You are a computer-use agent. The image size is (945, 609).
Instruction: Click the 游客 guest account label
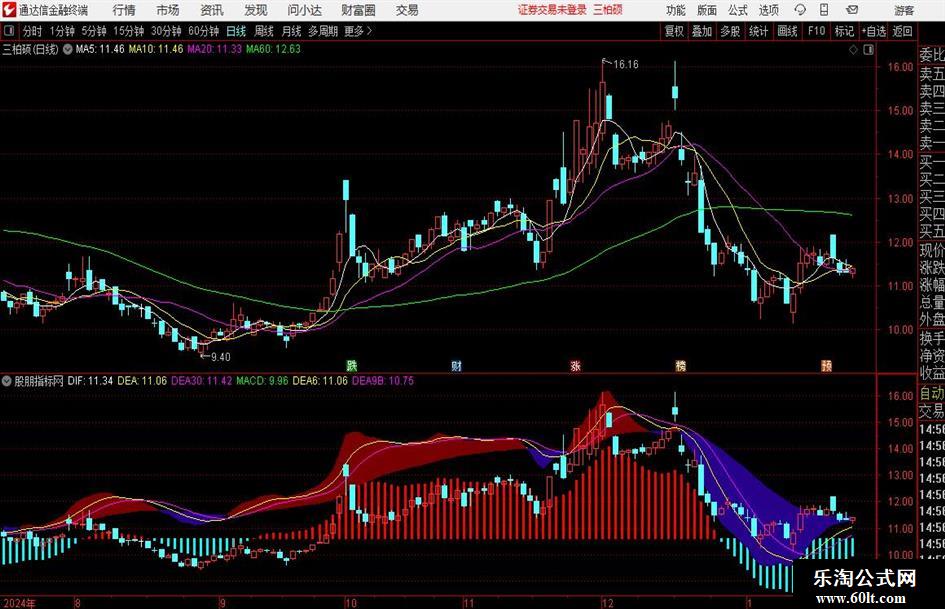(x=904, y=10)
